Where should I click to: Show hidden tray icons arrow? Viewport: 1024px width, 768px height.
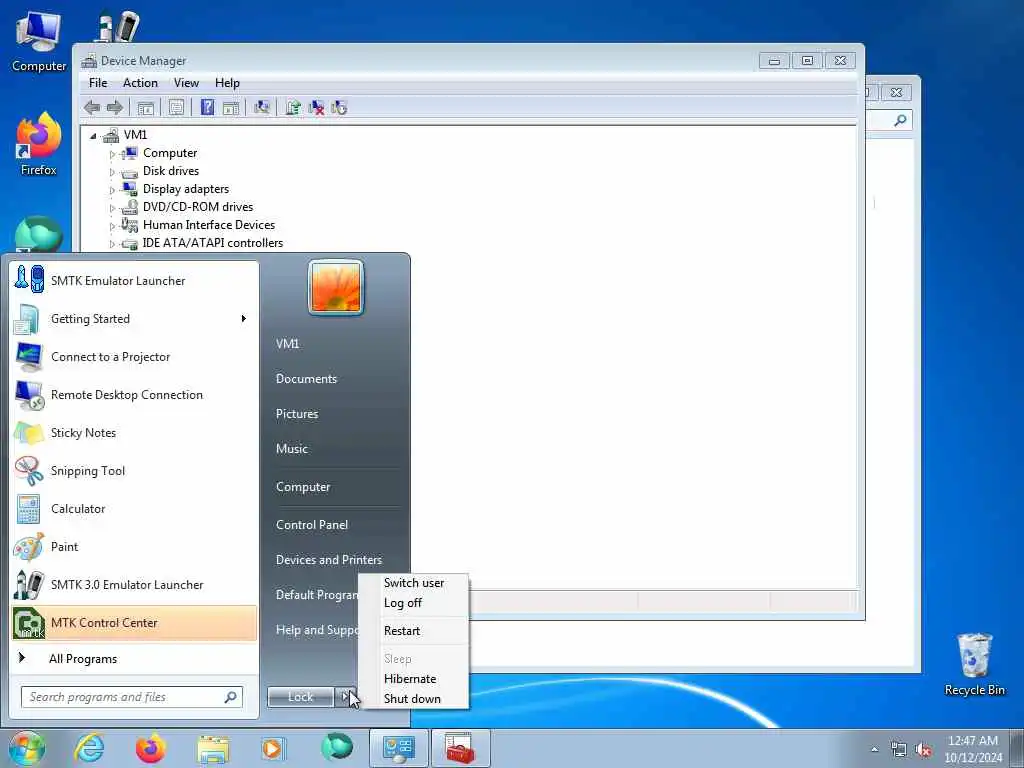pos(874,750)
